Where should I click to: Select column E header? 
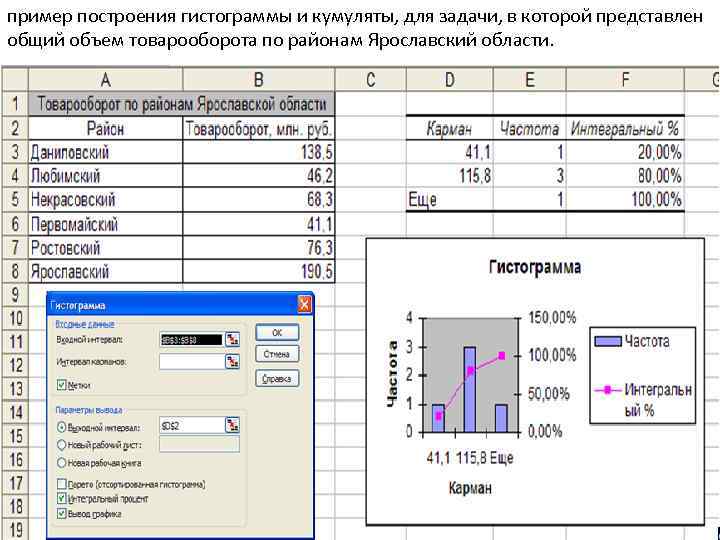pos(529,80)
